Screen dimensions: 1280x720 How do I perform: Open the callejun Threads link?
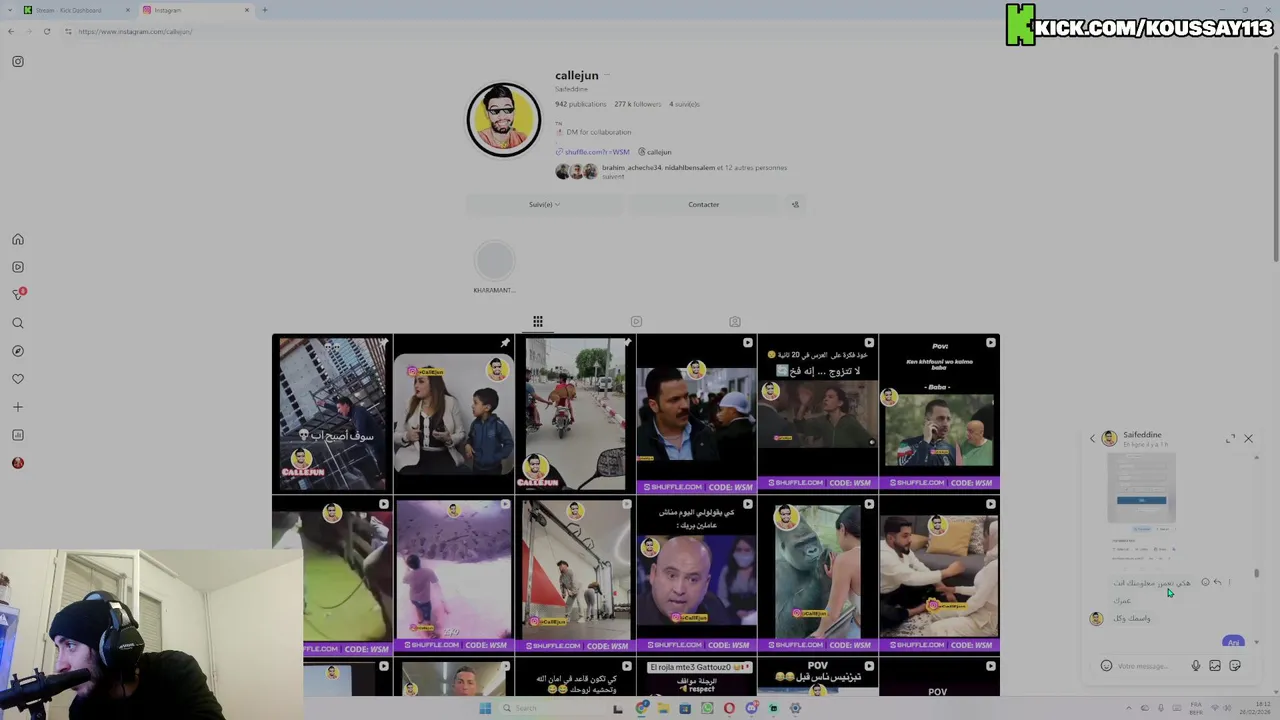(x=655, y=152)
